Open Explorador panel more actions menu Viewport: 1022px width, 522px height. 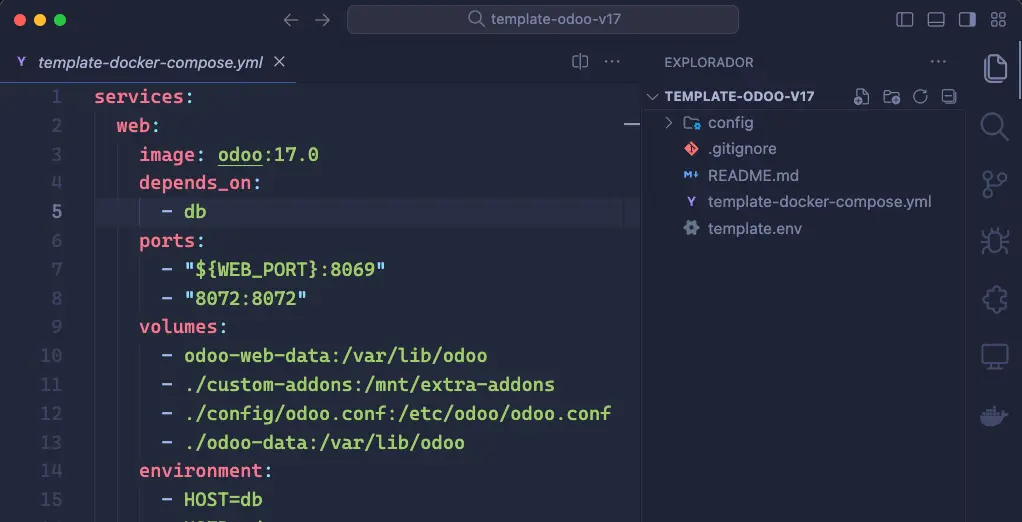(938, 62)
